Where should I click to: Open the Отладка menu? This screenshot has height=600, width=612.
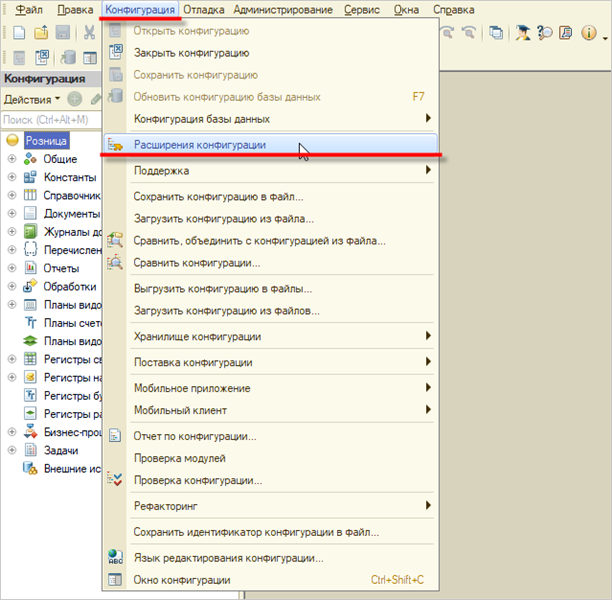pyautogui.click(x=205, y=9)
